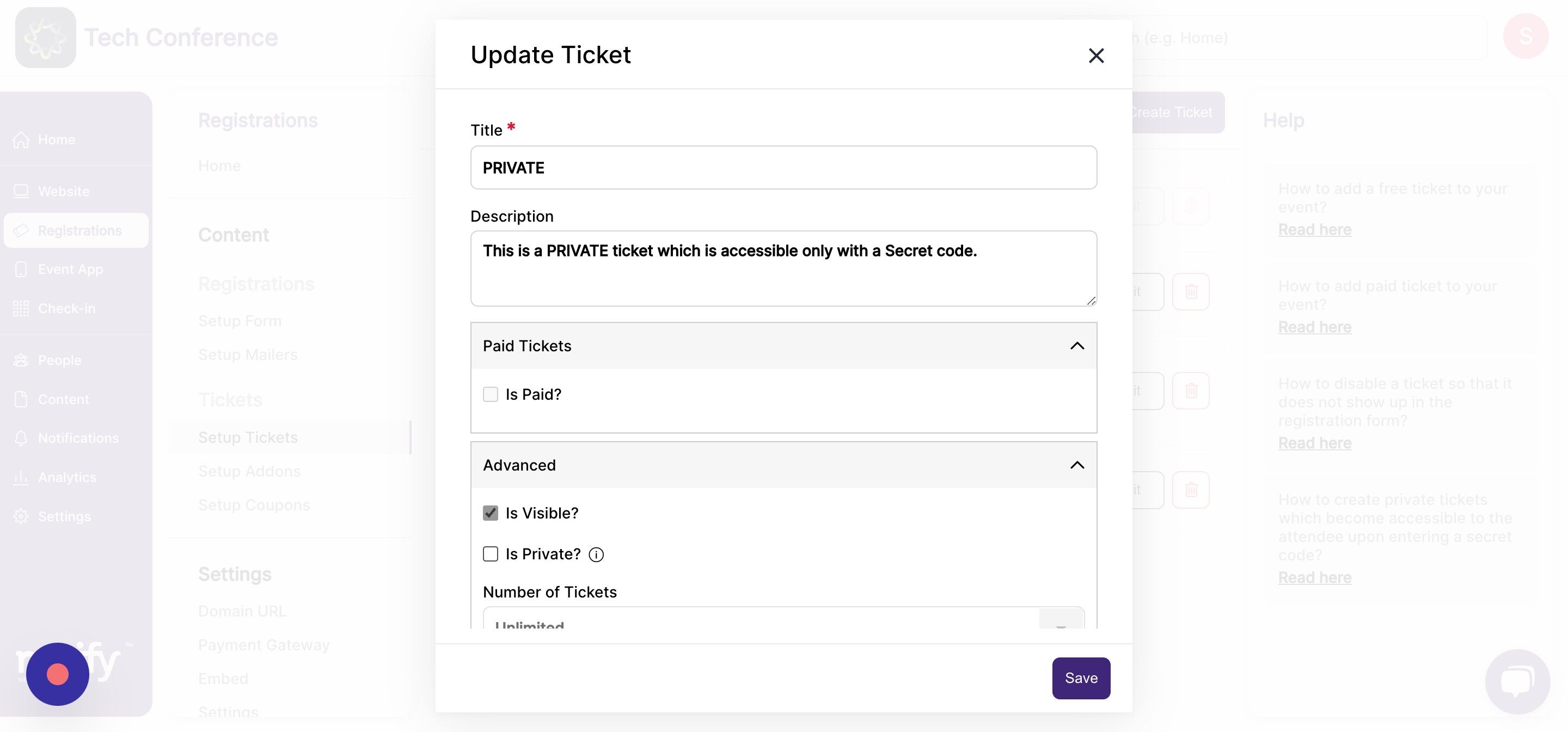Click the Home sidebar icon

(x=21, y=139)
